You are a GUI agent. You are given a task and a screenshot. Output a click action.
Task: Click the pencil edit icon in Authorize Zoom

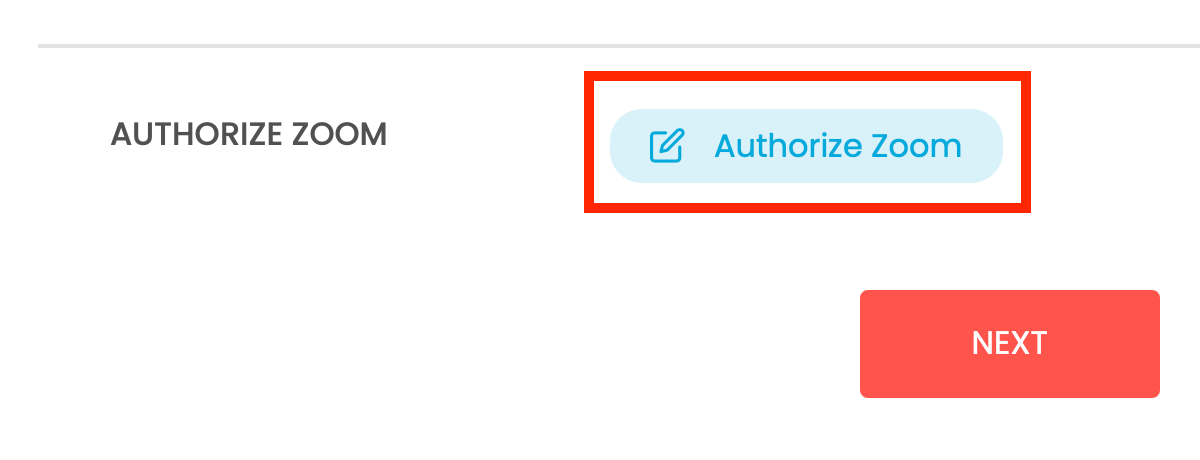(x=666, y=146)
